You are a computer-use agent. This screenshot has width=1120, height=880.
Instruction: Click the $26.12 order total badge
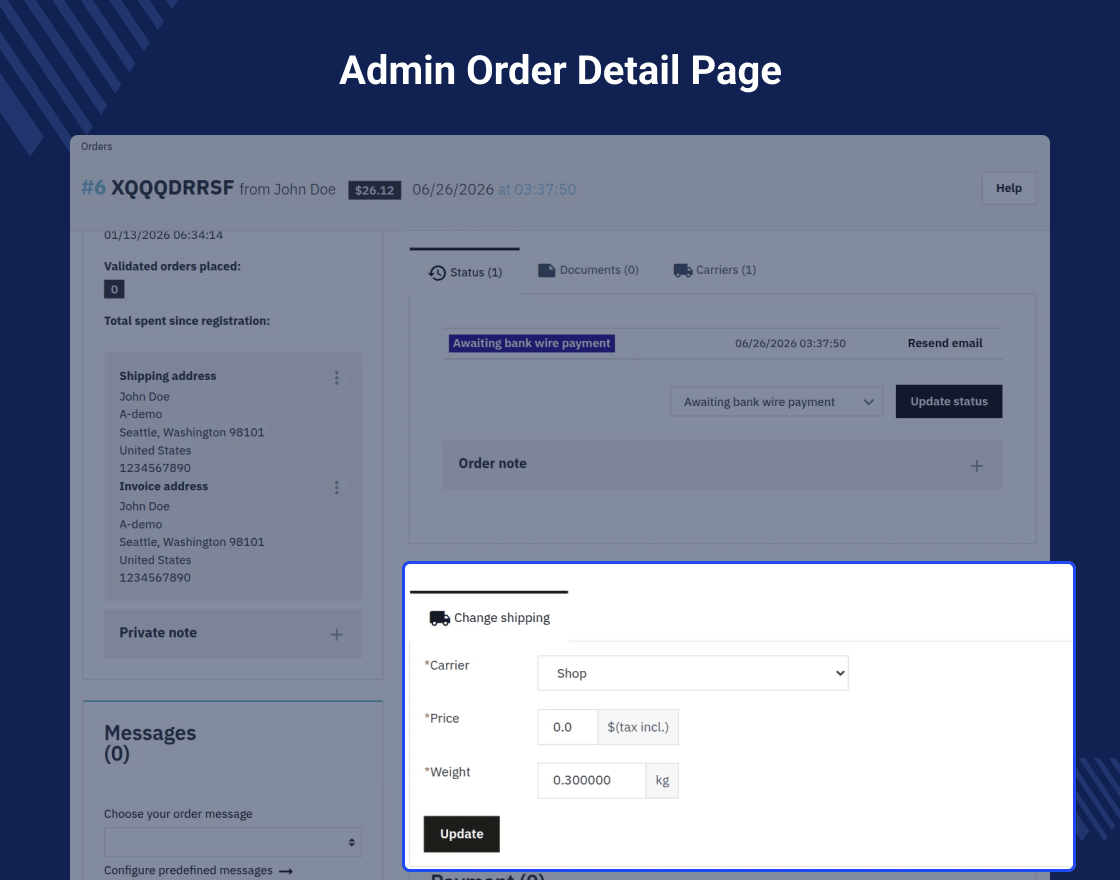[x=374, y=190]
